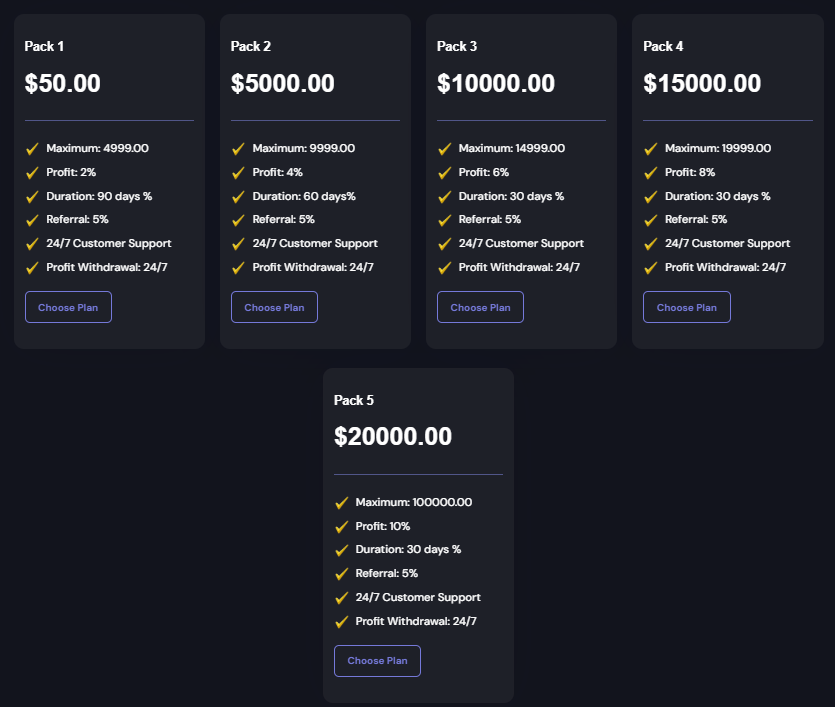Click Pack 1 Customer Support checkmark icon
Viewport: 835px width, 707px height.
pos(32,244)
